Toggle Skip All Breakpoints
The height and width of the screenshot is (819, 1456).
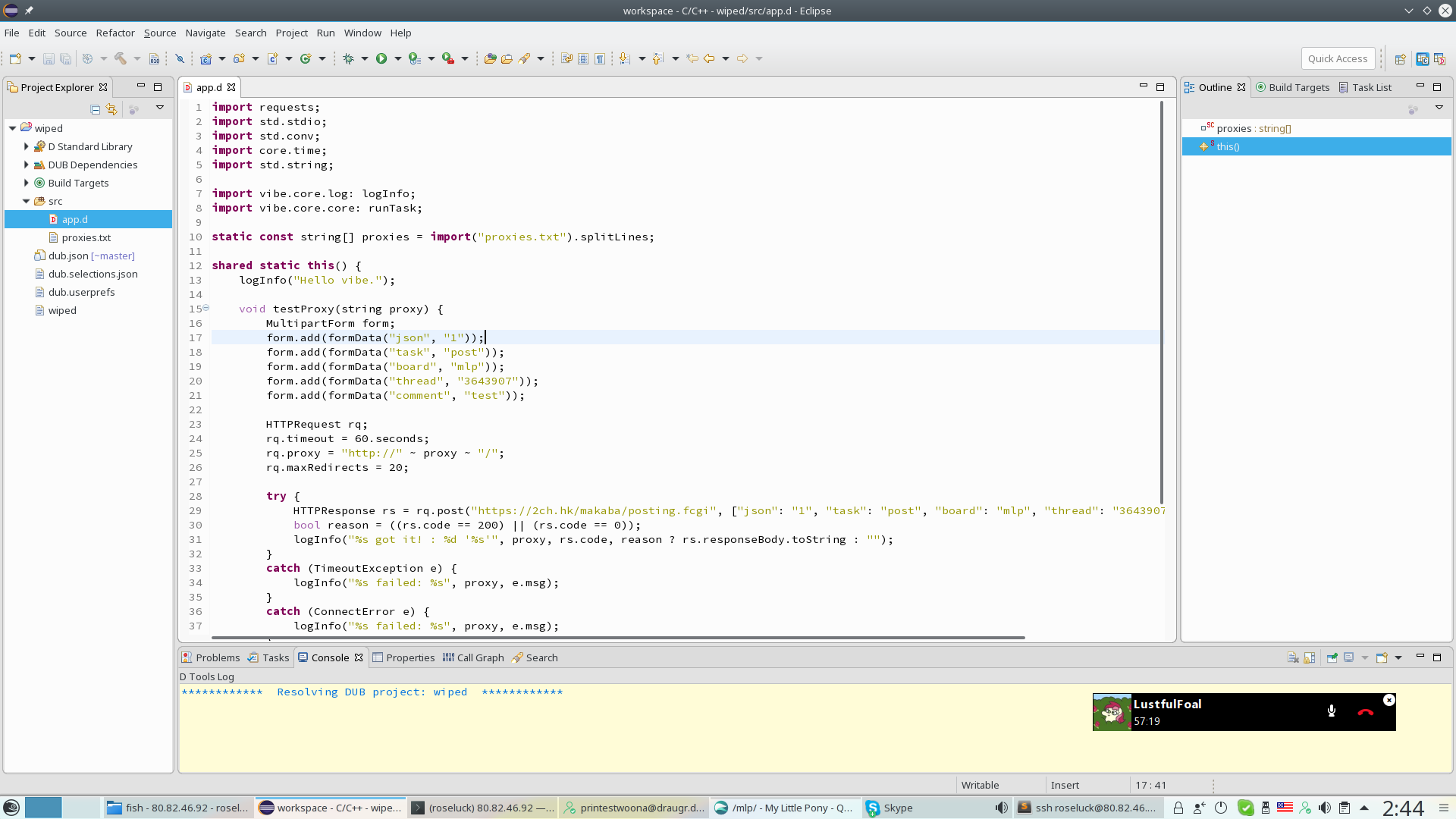(x=180, y=58)
